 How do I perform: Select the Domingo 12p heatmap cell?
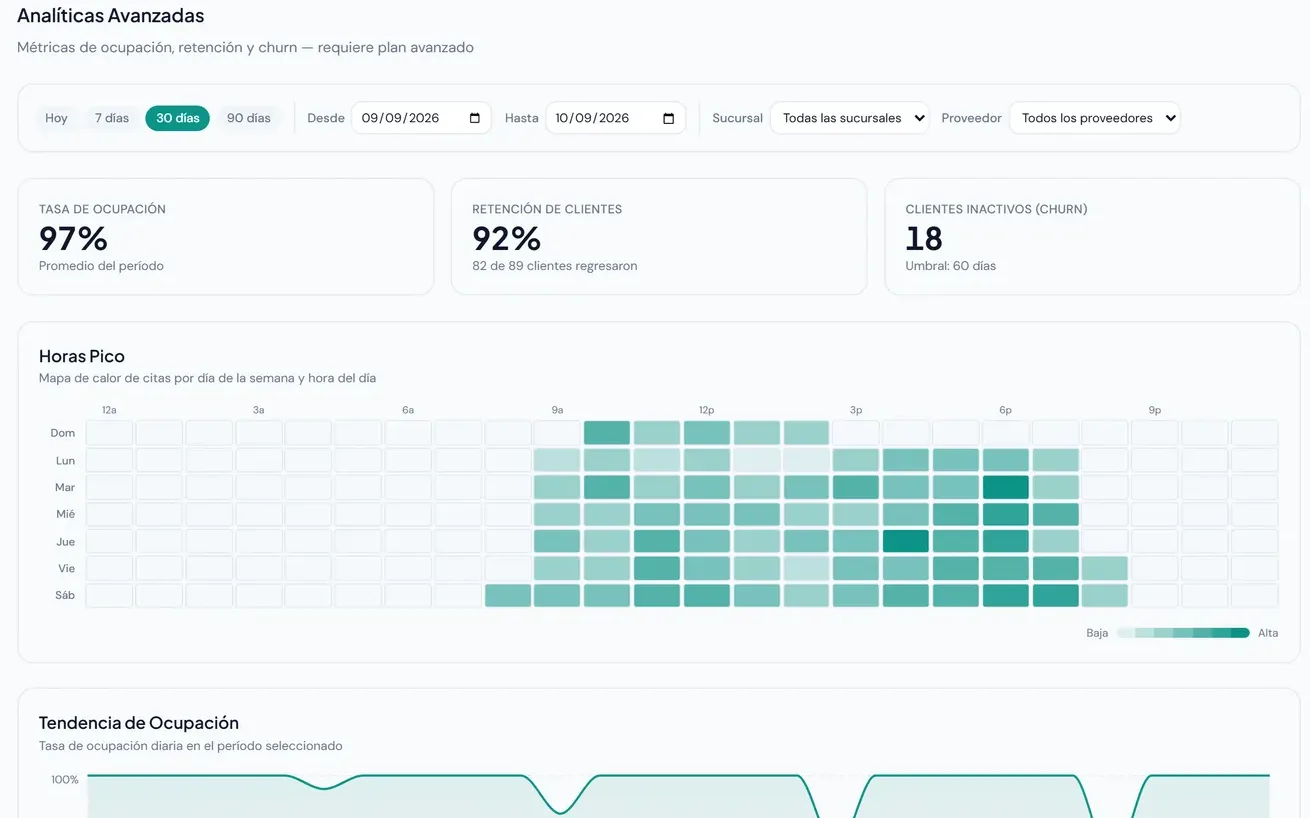coord(707,433)
